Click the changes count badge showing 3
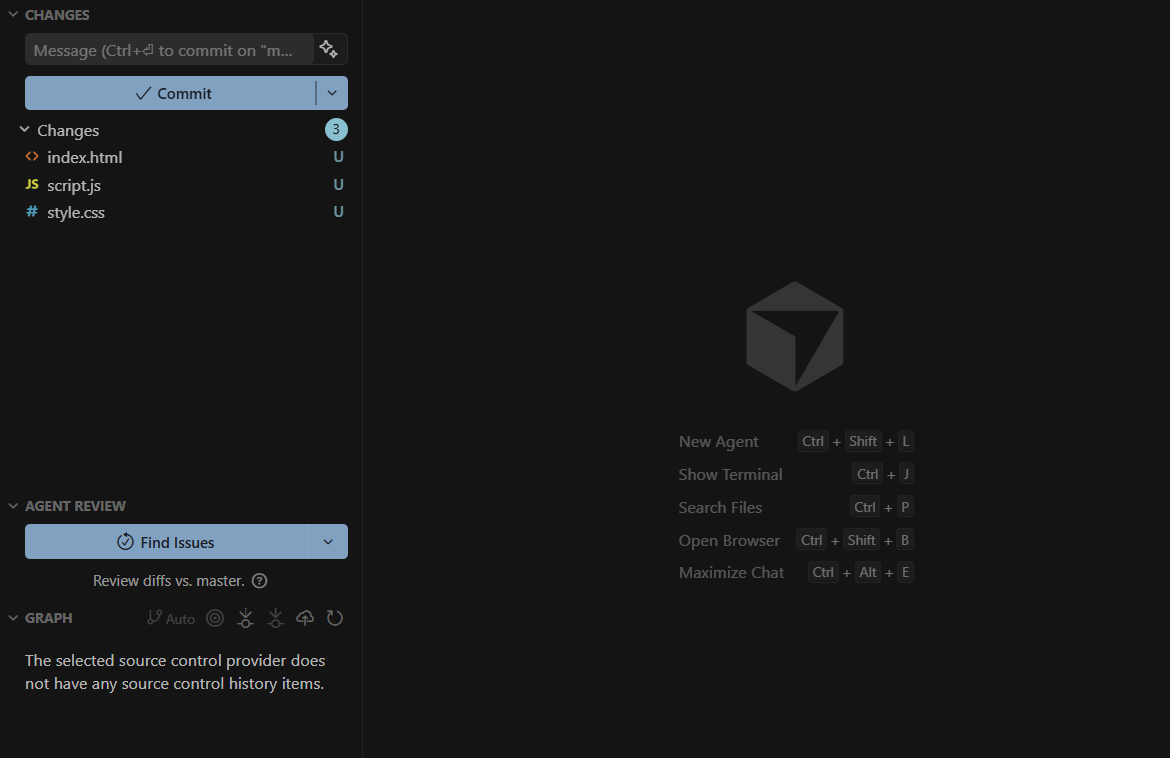1170x758 pixels. tap(336, 130)
